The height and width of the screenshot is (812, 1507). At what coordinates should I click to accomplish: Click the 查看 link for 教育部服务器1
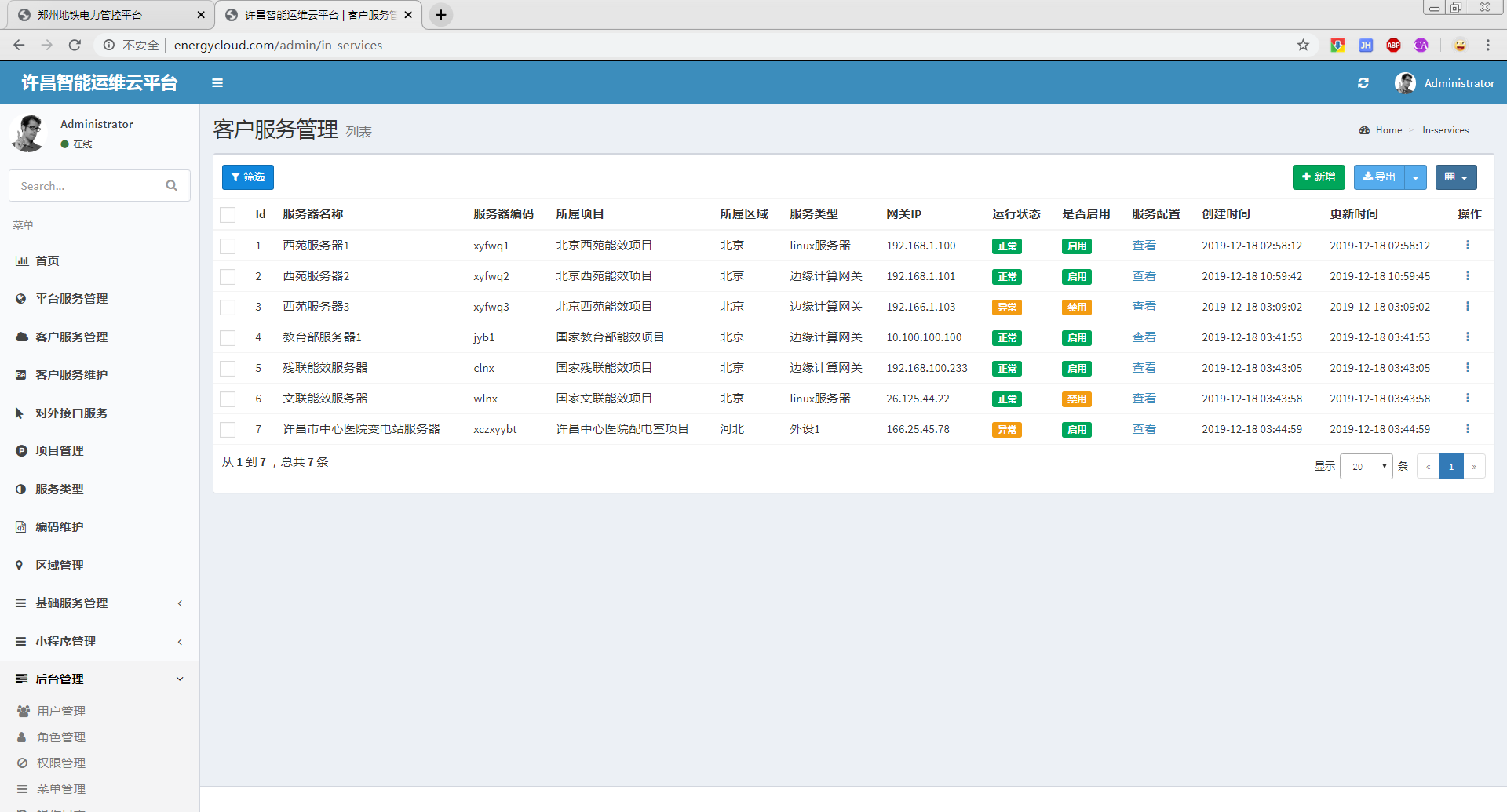1144,337
